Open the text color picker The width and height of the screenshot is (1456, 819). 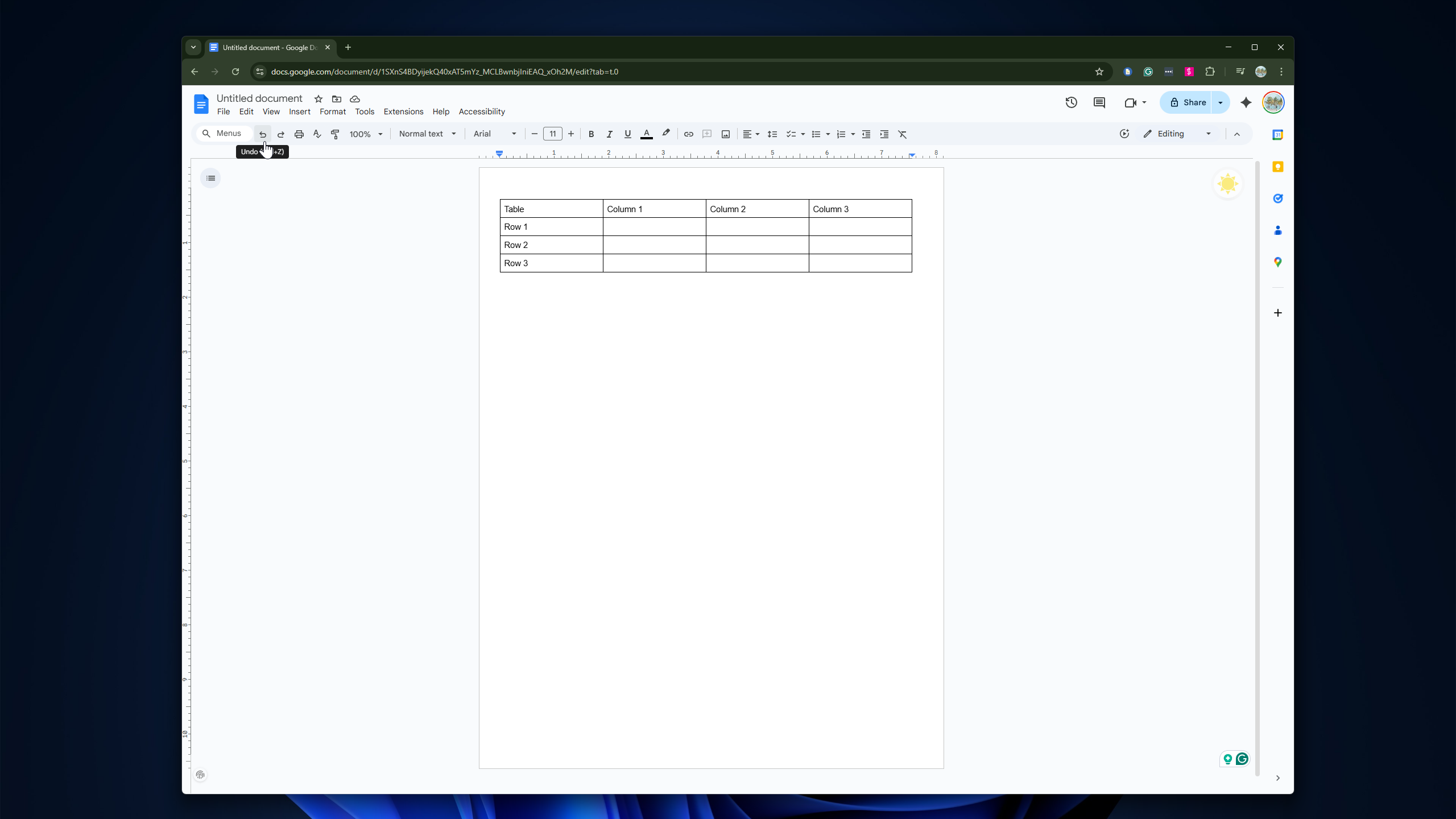tap(646, 134)
